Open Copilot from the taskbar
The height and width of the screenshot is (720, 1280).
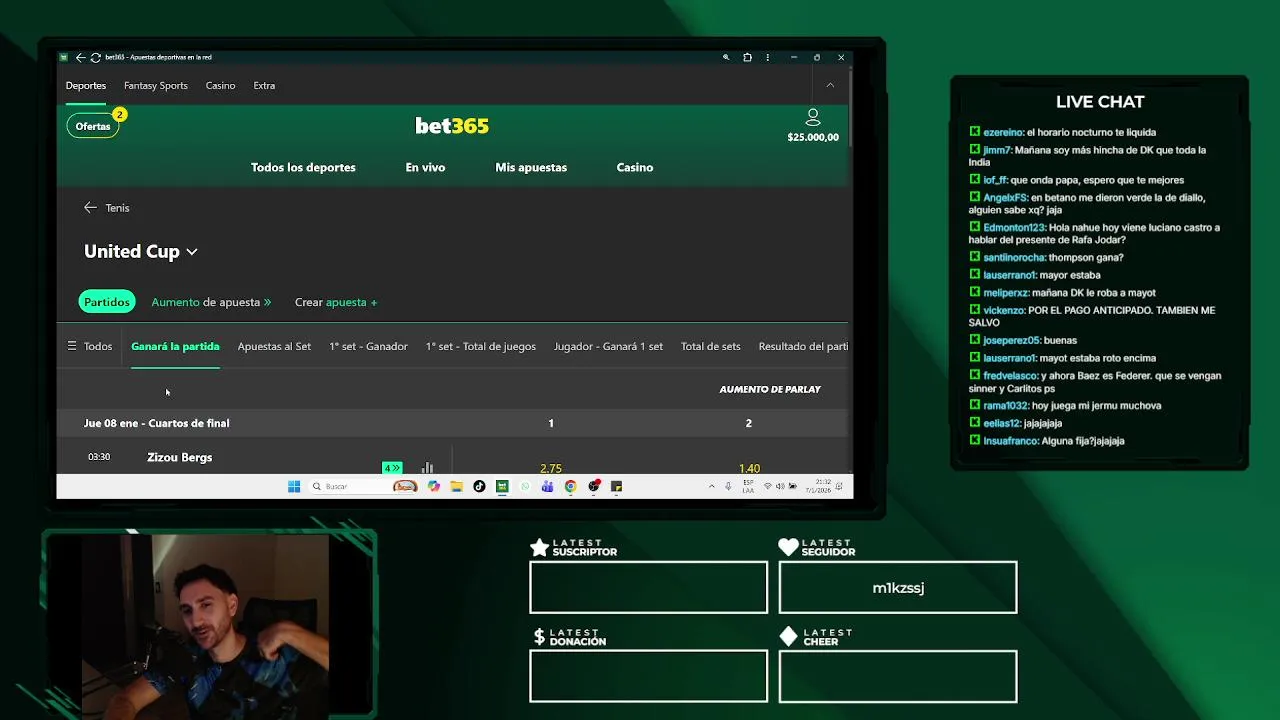(x=433, y=486)
